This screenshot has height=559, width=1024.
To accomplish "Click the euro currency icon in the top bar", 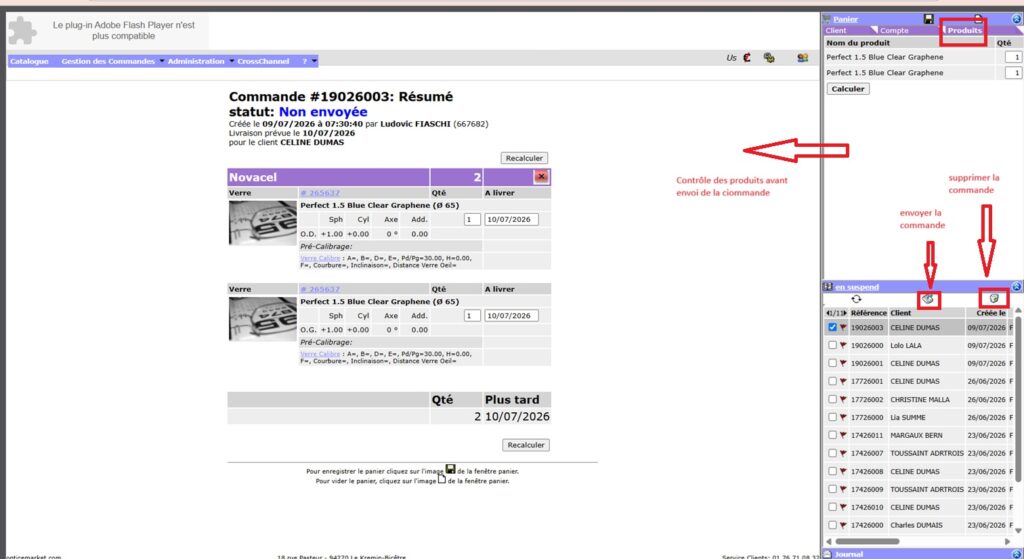I will tap(747, 57).
